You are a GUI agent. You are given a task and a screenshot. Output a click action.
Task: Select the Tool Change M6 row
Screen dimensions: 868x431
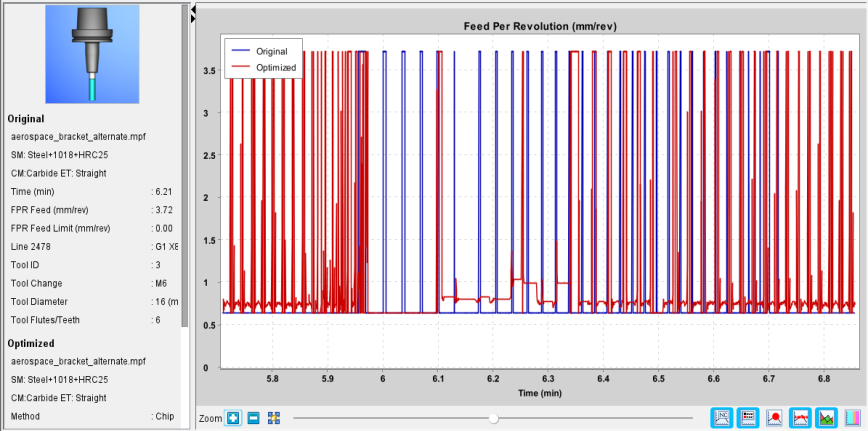click(x=94, y=283)
